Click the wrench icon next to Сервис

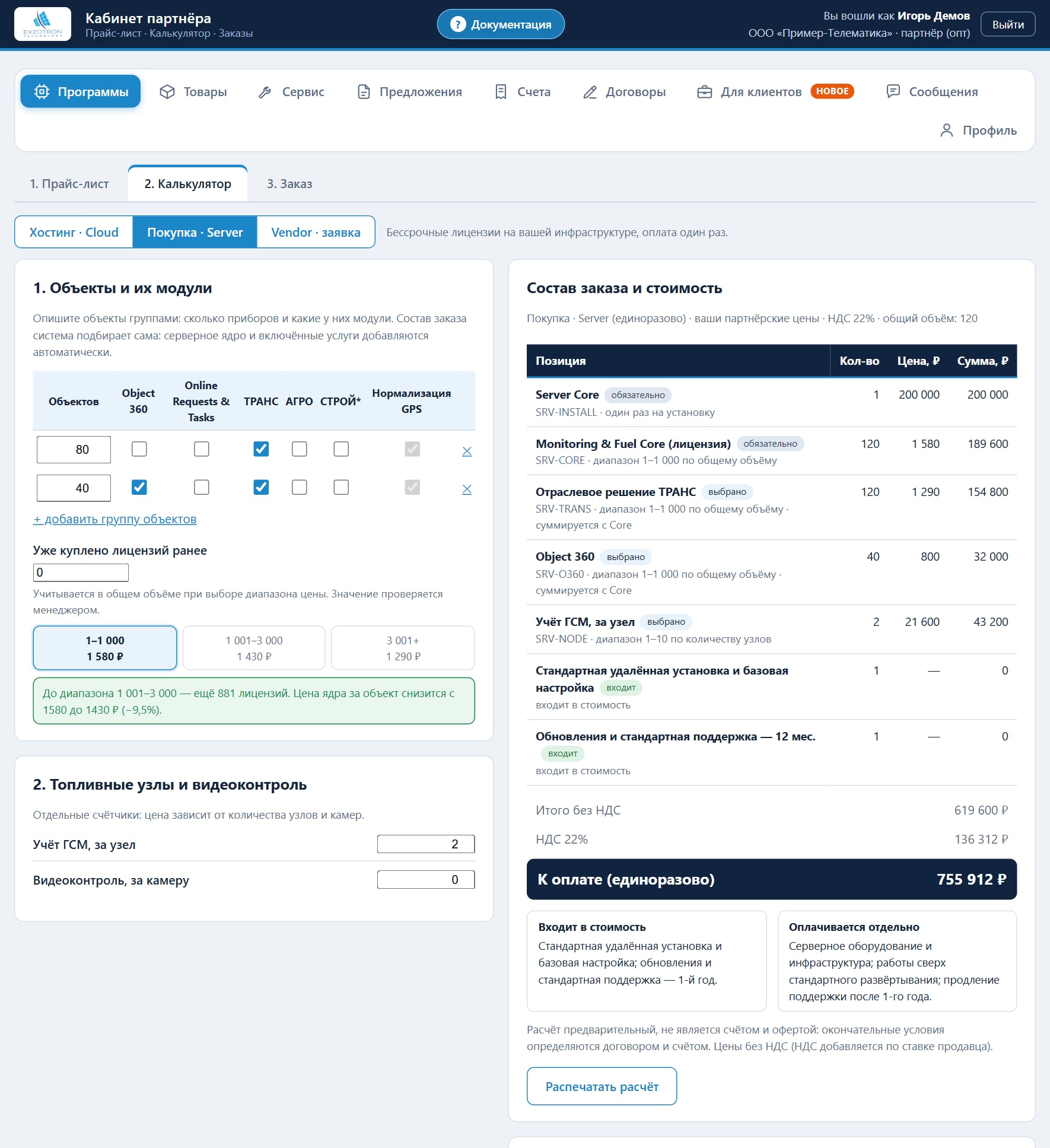tap(265, 92)
